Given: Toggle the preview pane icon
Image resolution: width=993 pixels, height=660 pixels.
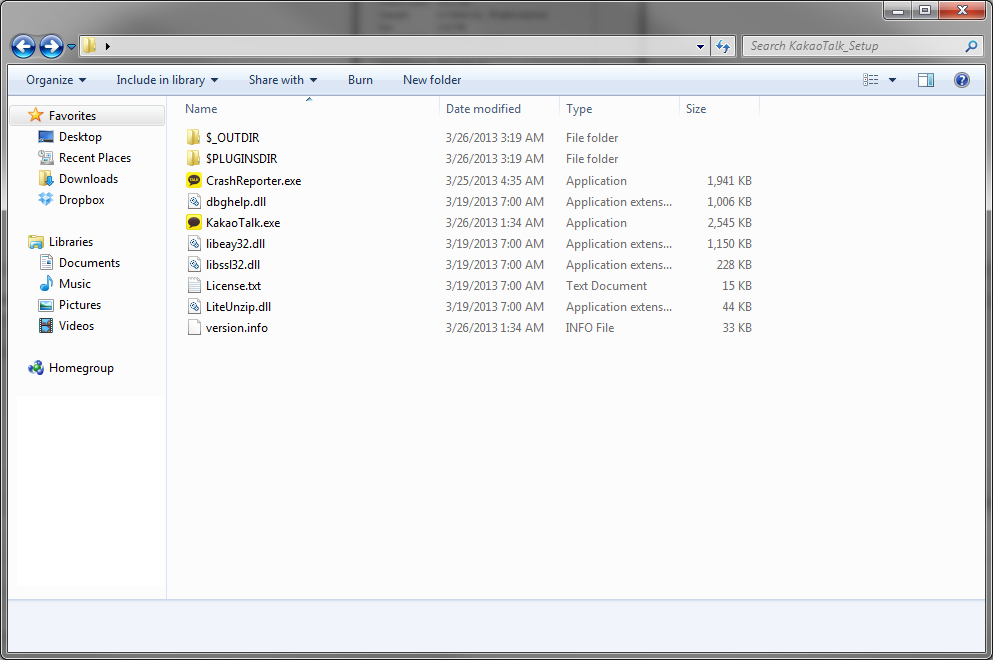Looking at the screenshot, I should click(x=926, y=80).
